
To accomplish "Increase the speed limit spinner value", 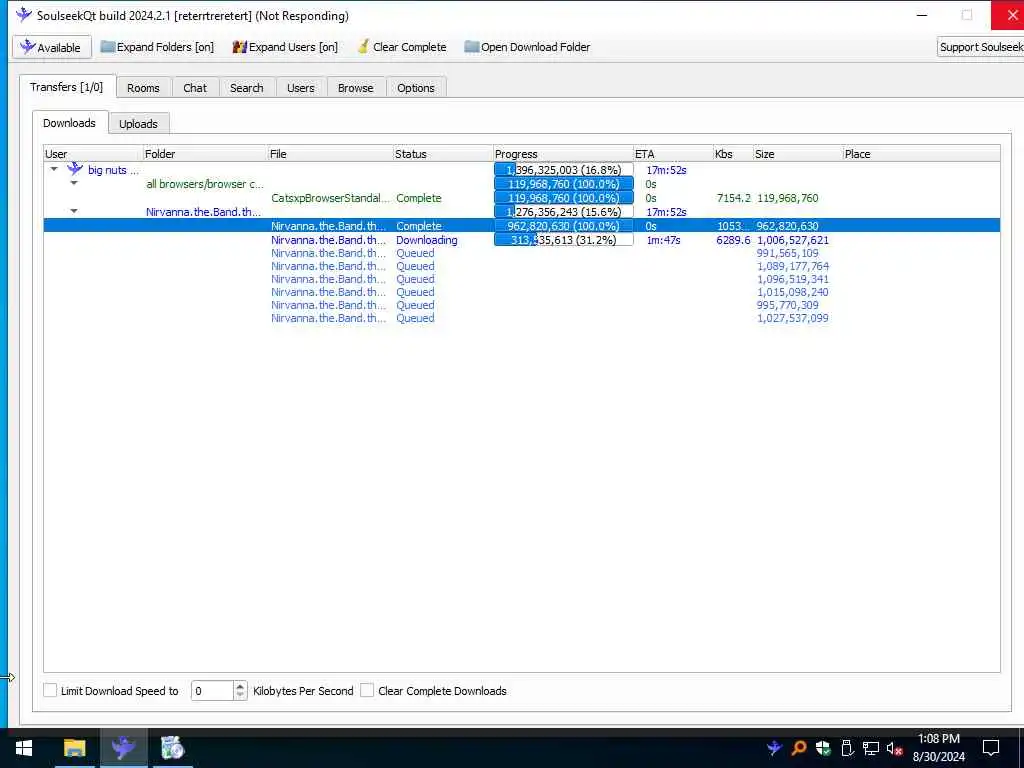I will [x=240, y=686].
